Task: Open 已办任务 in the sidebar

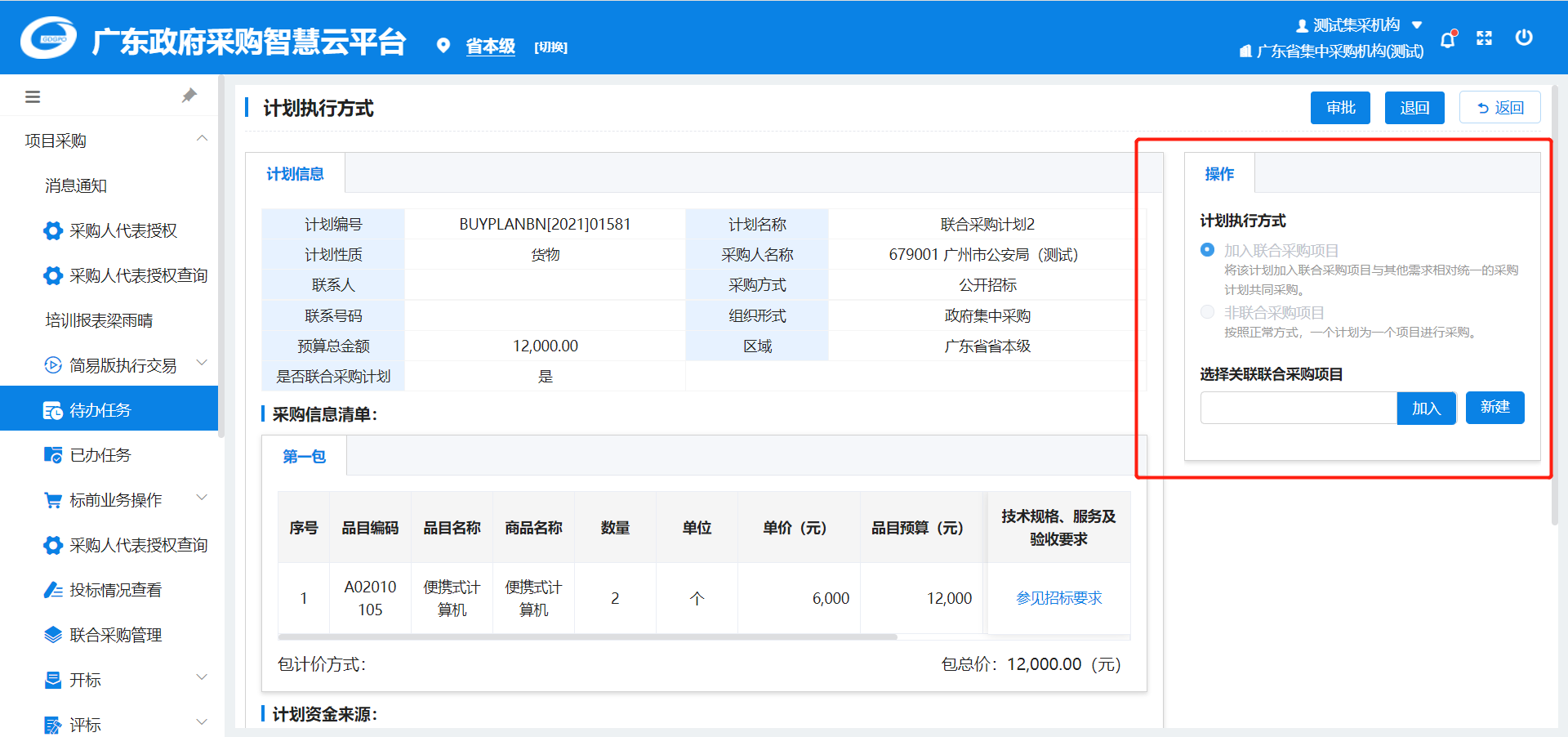Action: [x=100, y=455]
